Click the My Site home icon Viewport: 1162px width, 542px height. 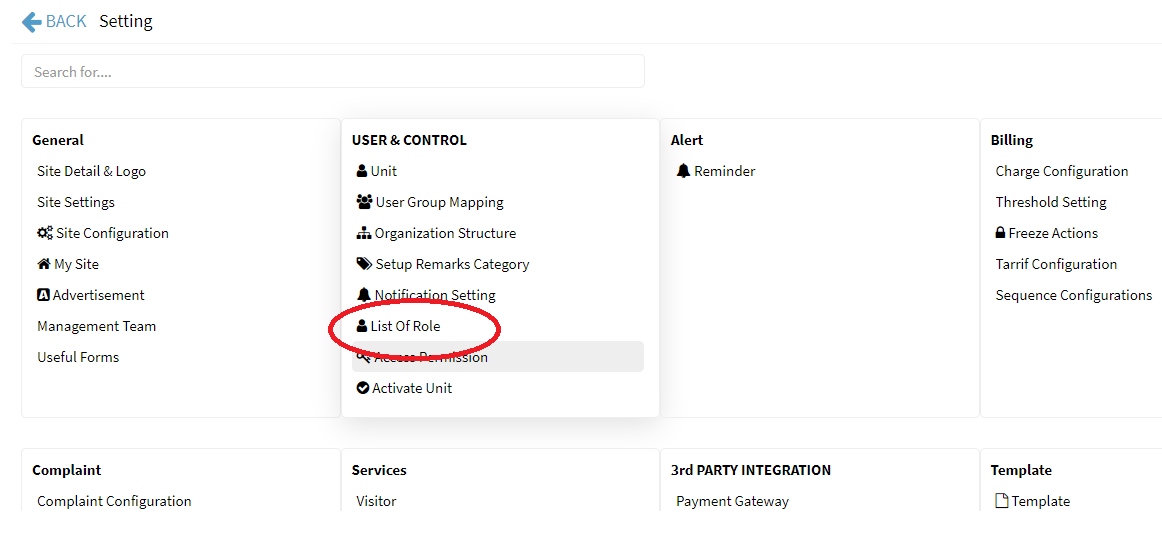pyautogui.click(x=44, y=264)
